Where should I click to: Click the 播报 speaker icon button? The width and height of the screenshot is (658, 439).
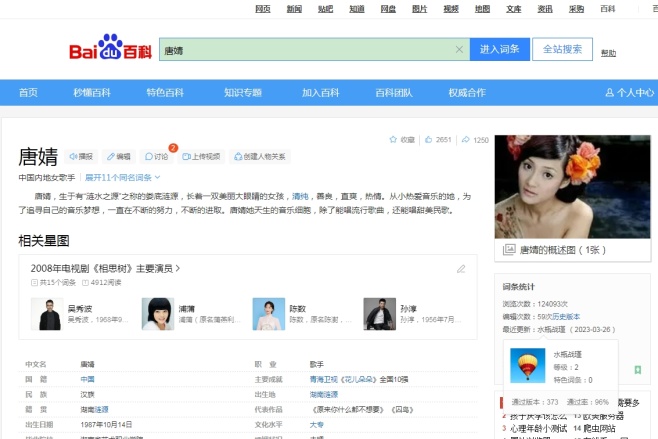[81, 157]
